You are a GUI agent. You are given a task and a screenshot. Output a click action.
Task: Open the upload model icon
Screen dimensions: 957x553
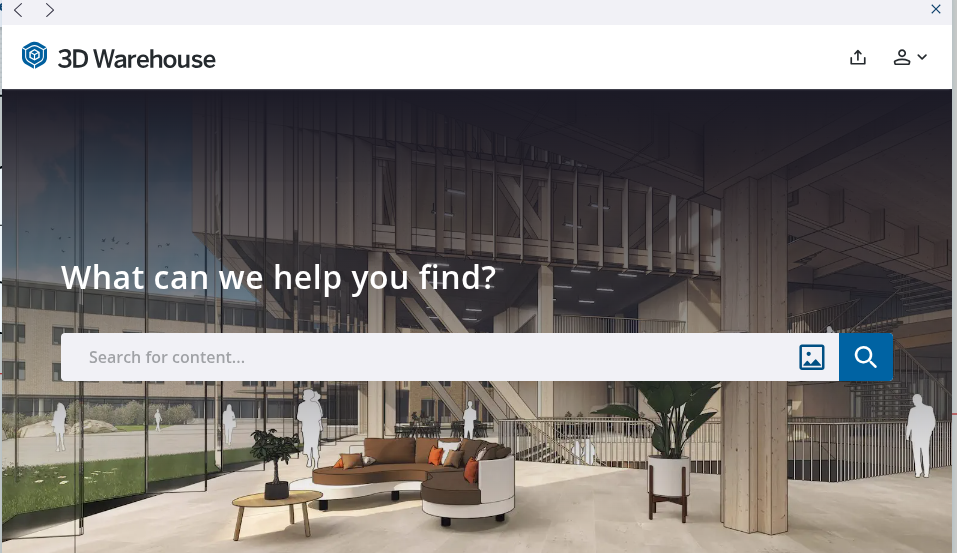(x=858, y=57)
